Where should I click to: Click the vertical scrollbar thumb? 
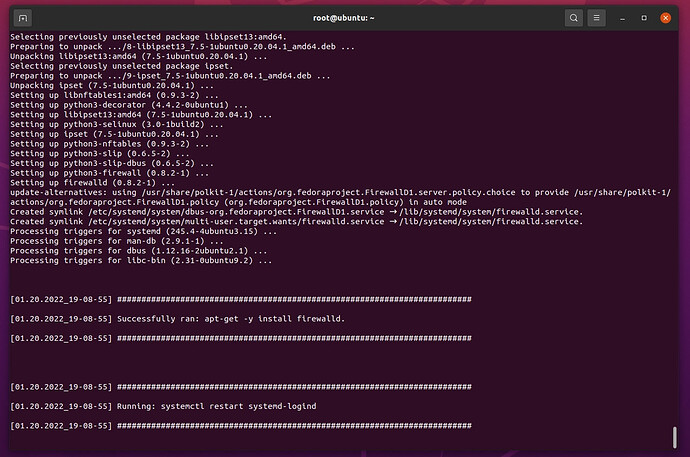point(674,437)
